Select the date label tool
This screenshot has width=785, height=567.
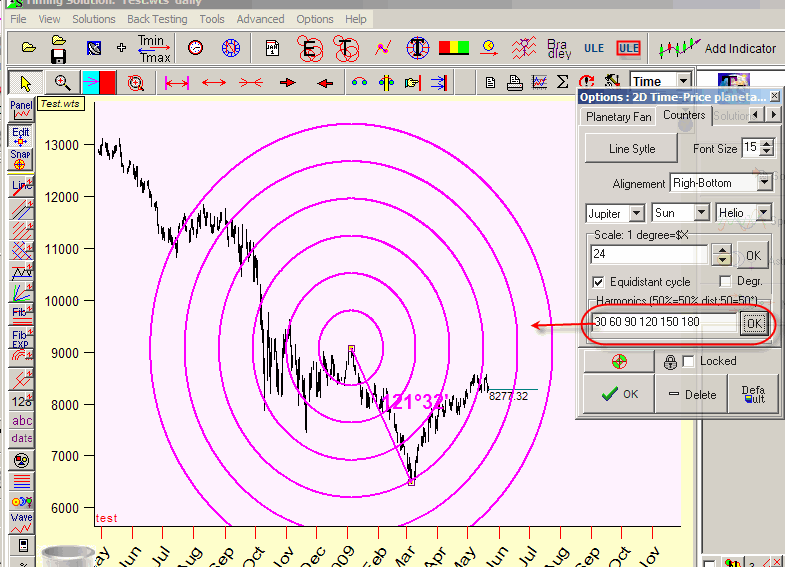pyautogui.click(x=22, y=438)
